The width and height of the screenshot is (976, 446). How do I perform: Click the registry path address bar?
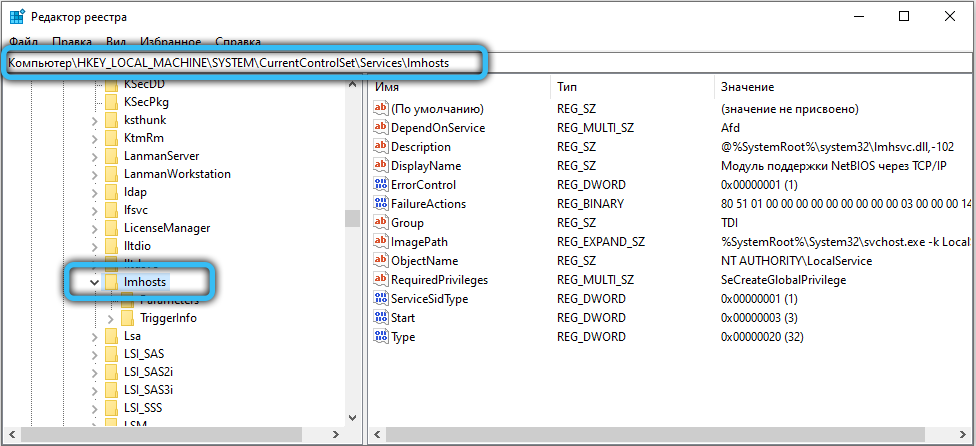coord(600,63)
